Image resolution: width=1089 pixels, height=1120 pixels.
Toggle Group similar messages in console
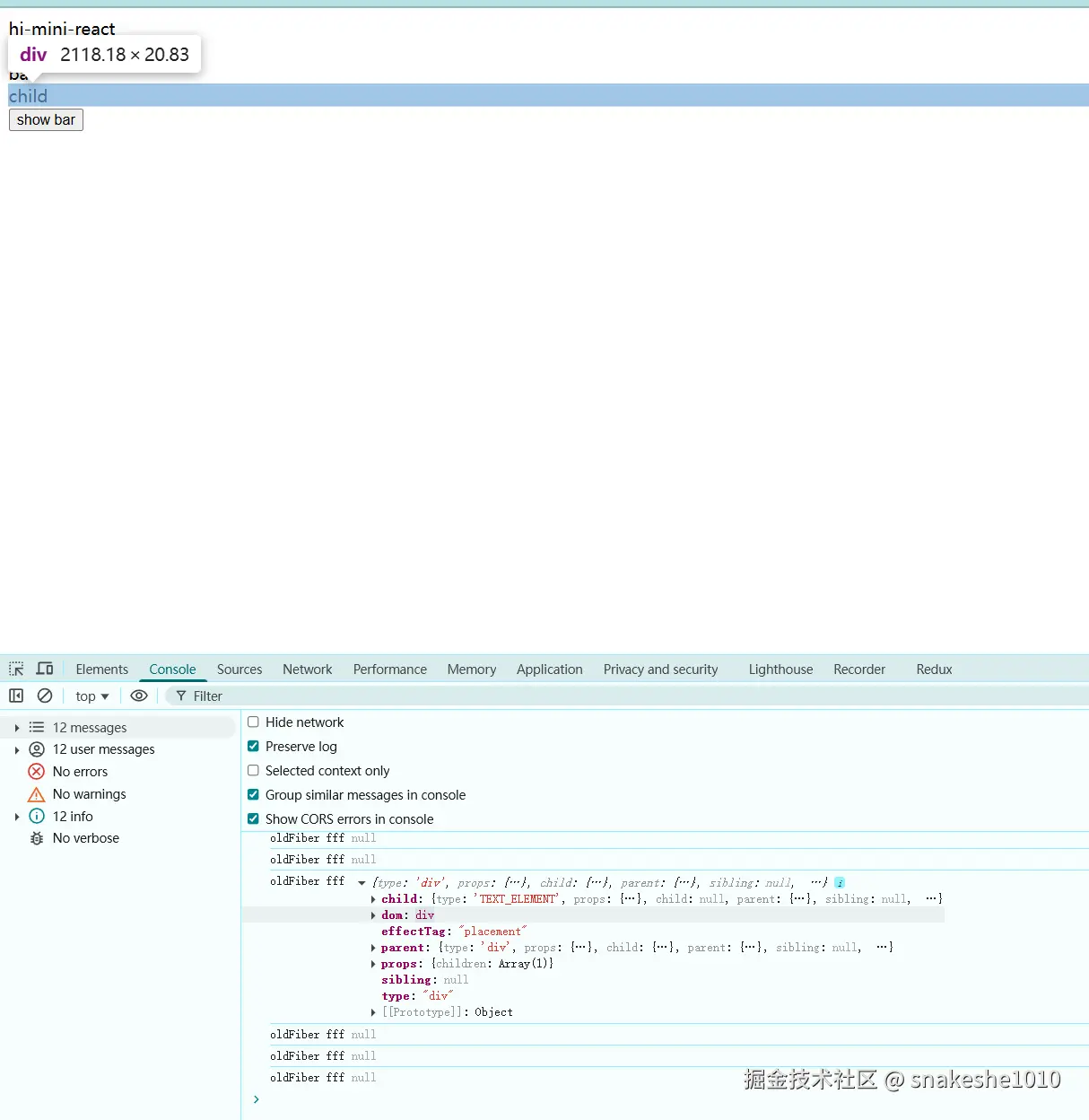[x=253, y=794]
